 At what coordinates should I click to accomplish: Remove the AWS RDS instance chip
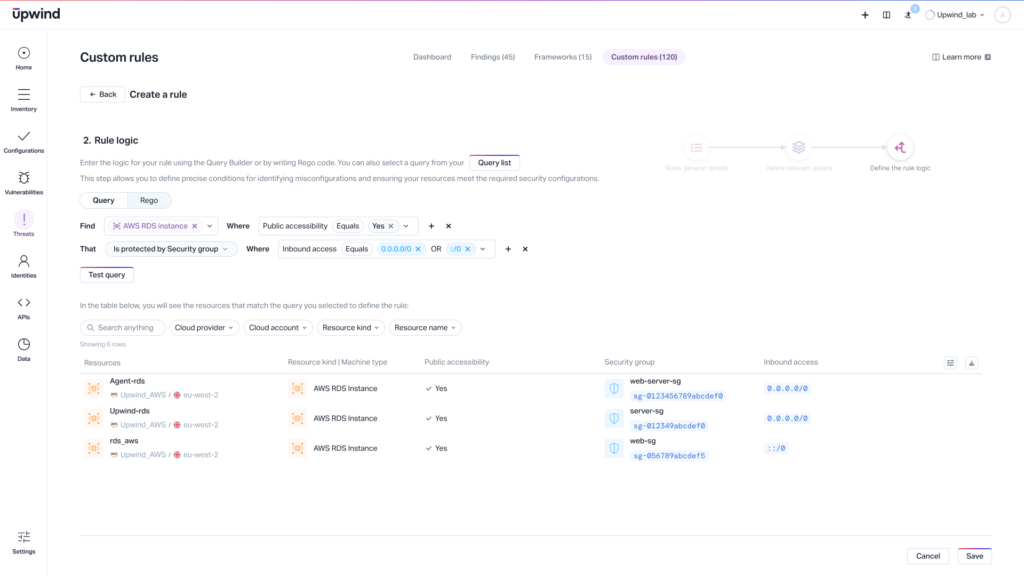click(195, 226)
